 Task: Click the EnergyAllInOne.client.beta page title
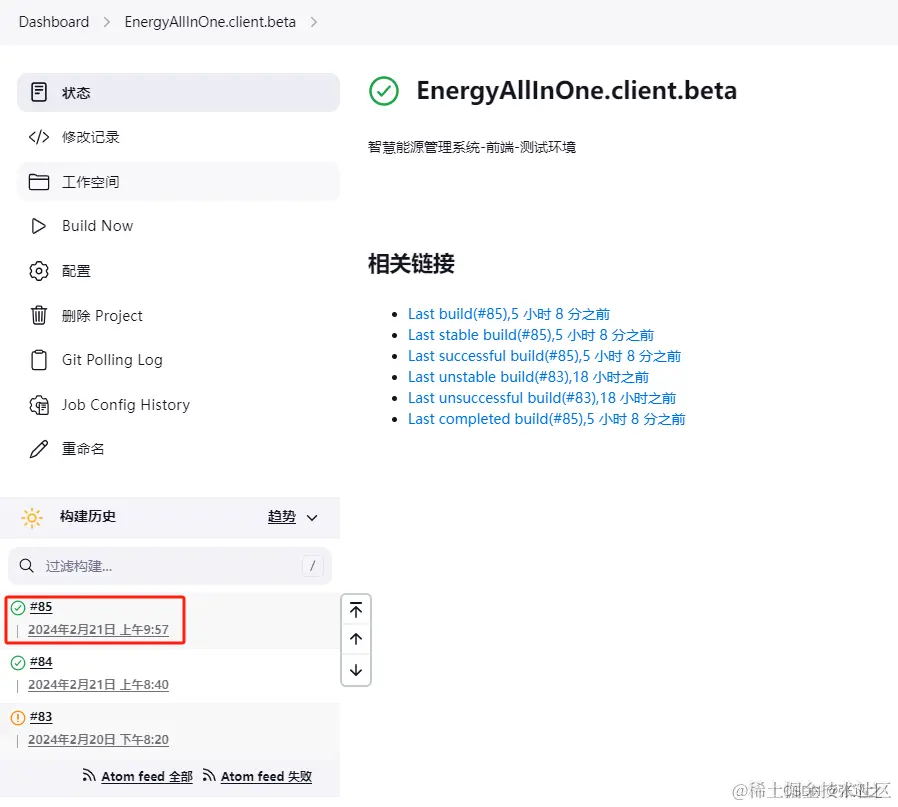click(576, 91)
